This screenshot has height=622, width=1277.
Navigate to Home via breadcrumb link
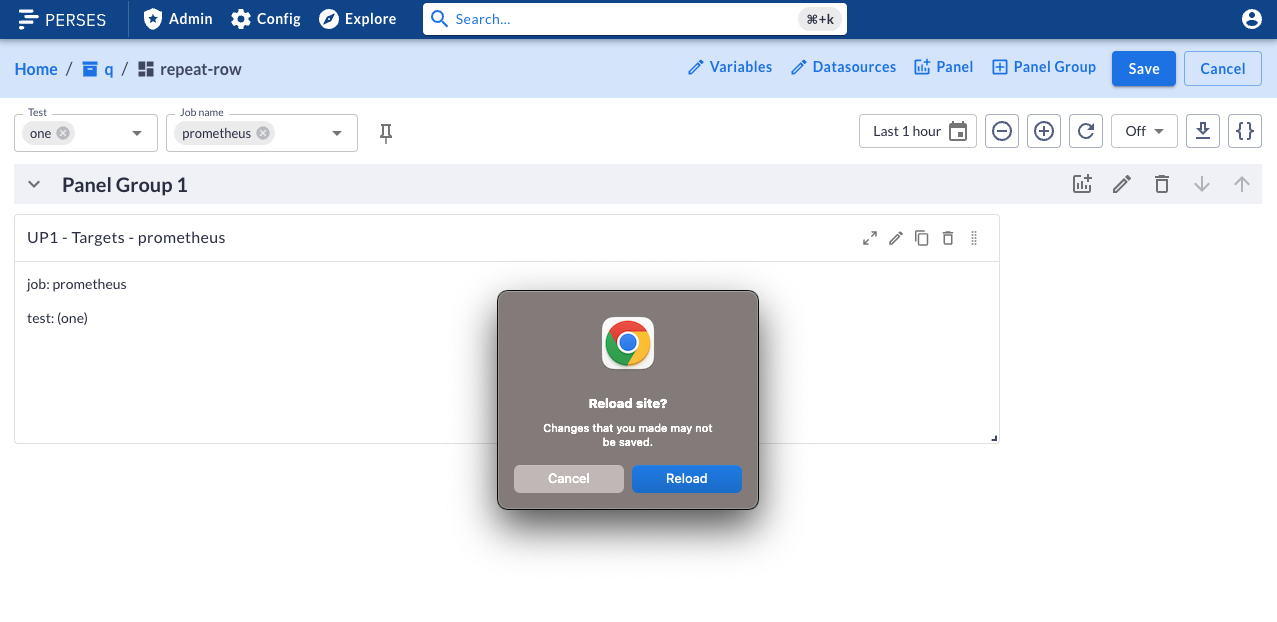[36, 68]
